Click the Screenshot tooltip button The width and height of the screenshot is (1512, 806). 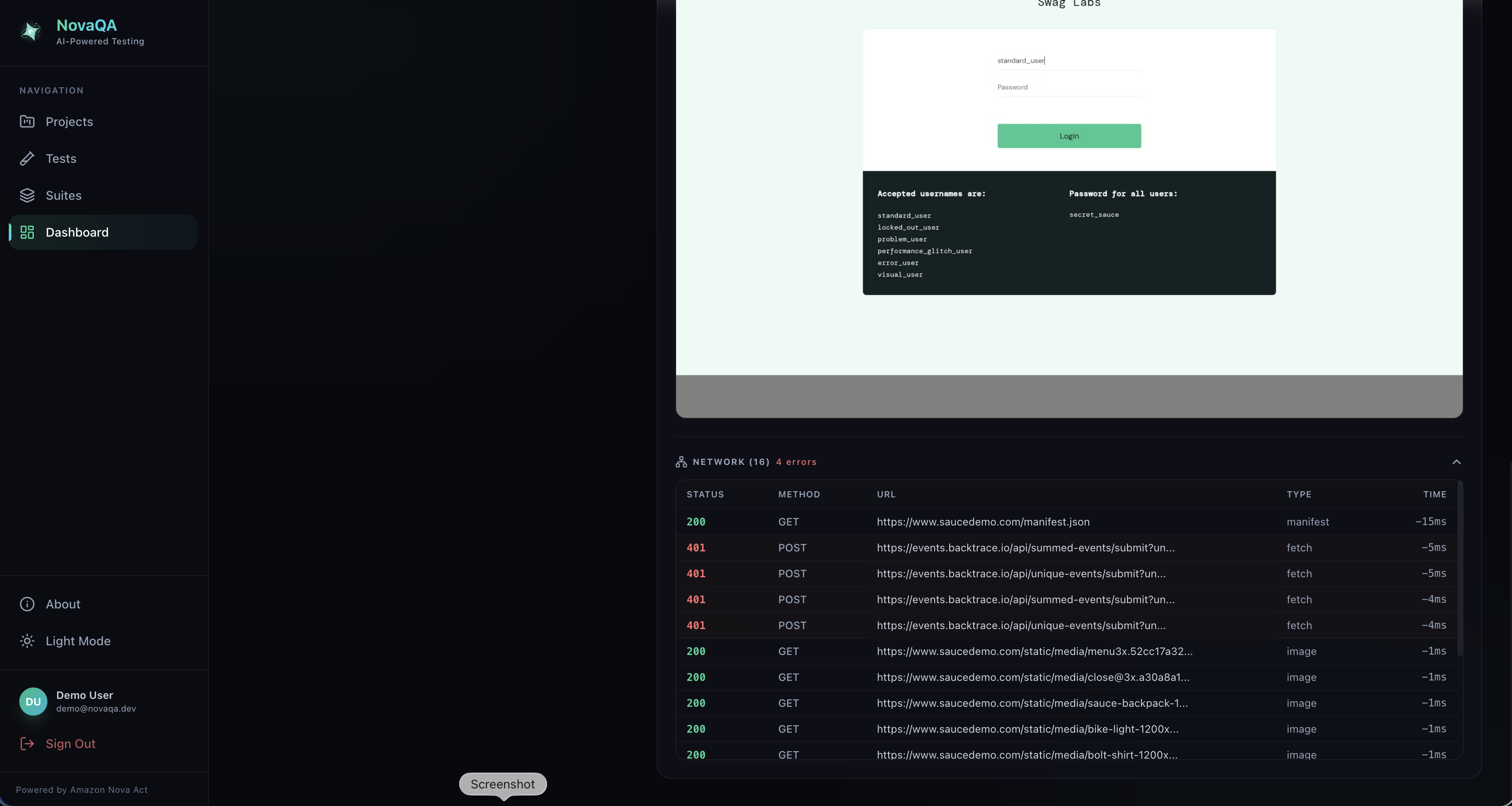[502, 784]
